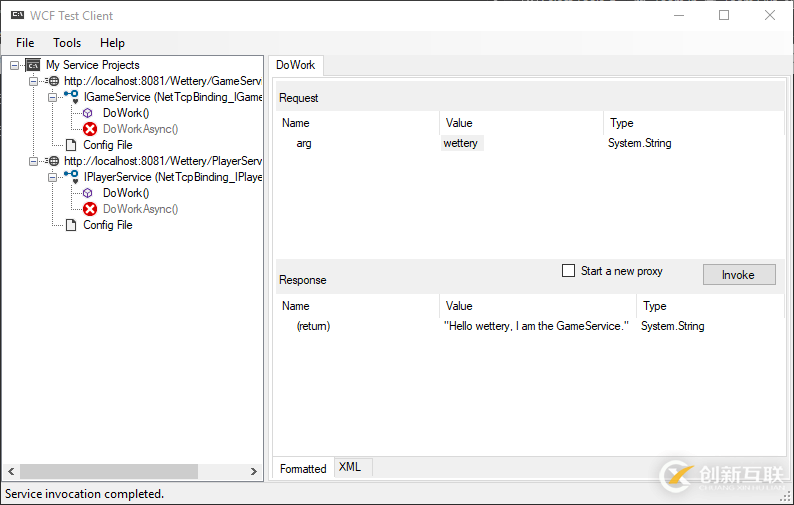Click the cube icon beside DoWork() under IPlayerService
794x505 pixels.
coord(89,193)
